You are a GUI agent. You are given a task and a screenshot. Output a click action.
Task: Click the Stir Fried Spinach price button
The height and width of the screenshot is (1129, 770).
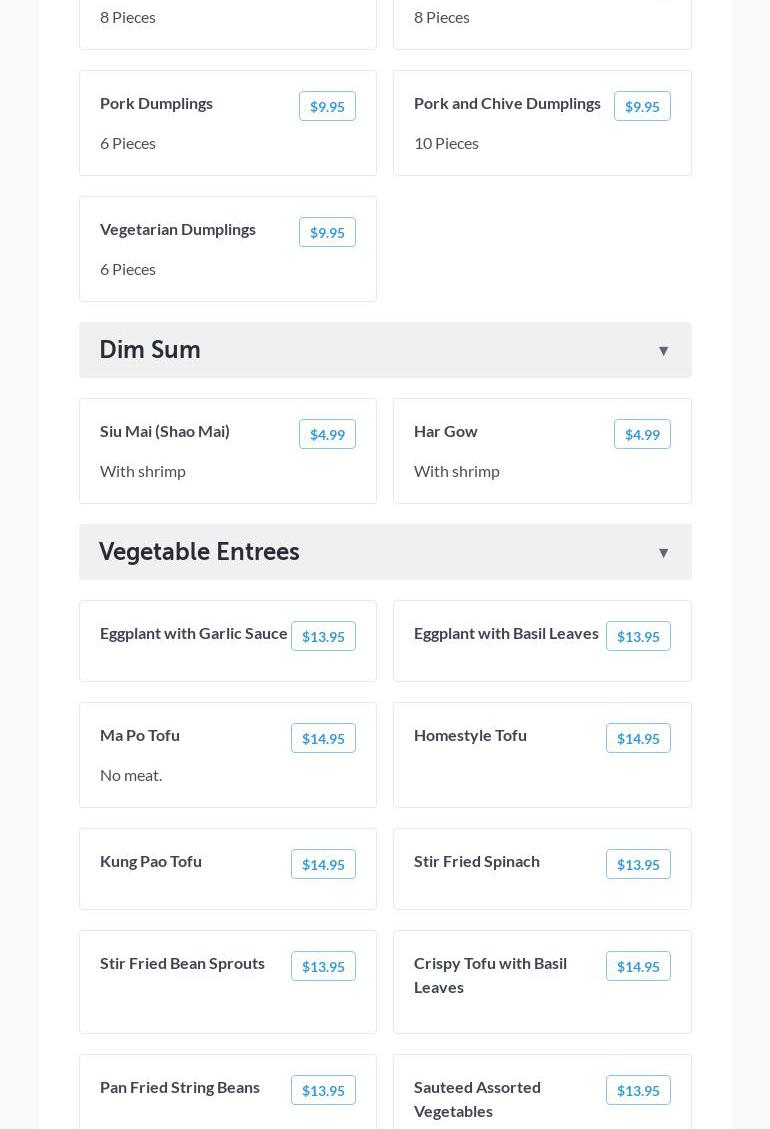(637, 865)
